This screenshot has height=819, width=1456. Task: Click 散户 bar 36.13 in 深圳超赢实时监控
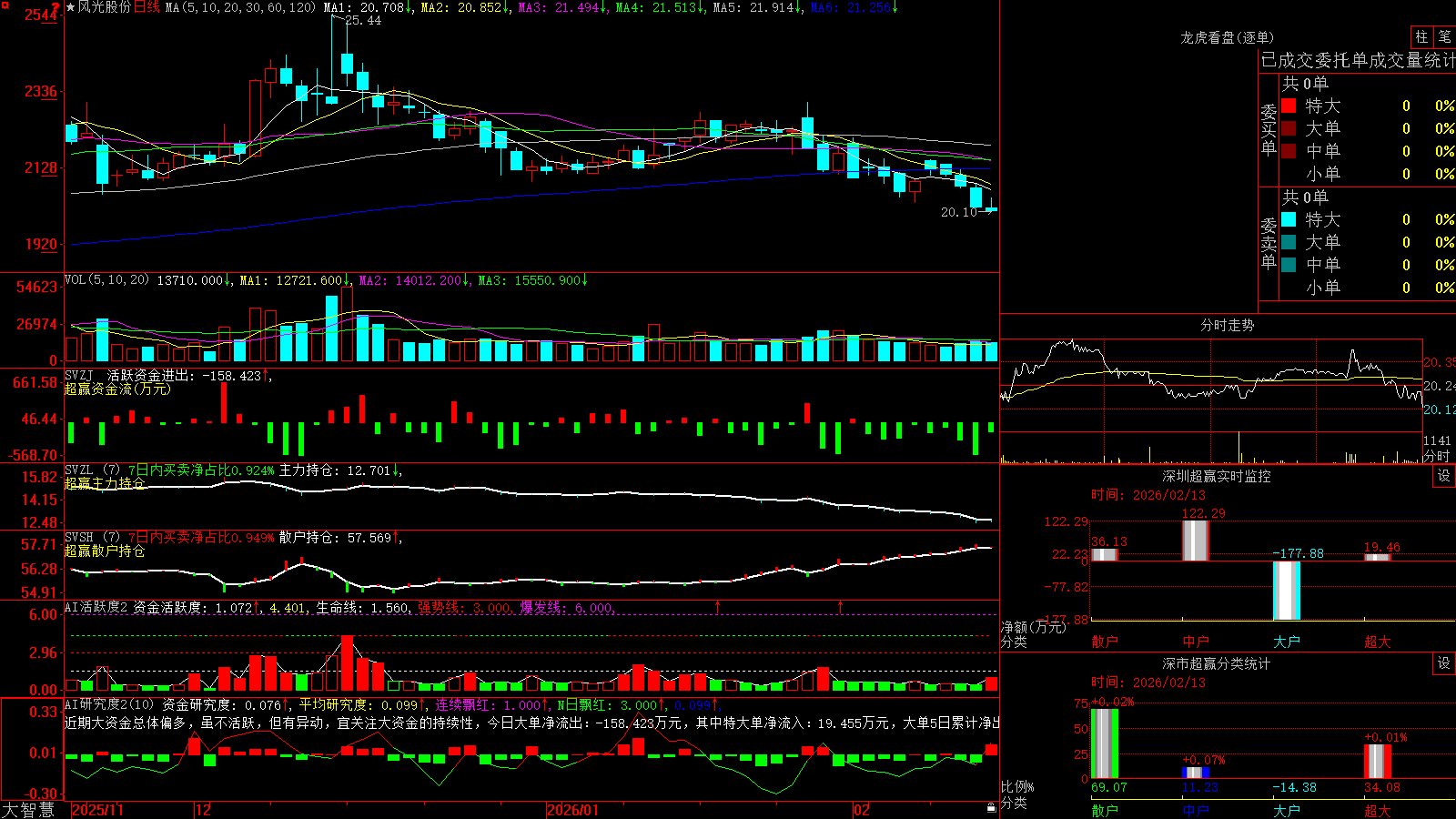click(1105, 555)
